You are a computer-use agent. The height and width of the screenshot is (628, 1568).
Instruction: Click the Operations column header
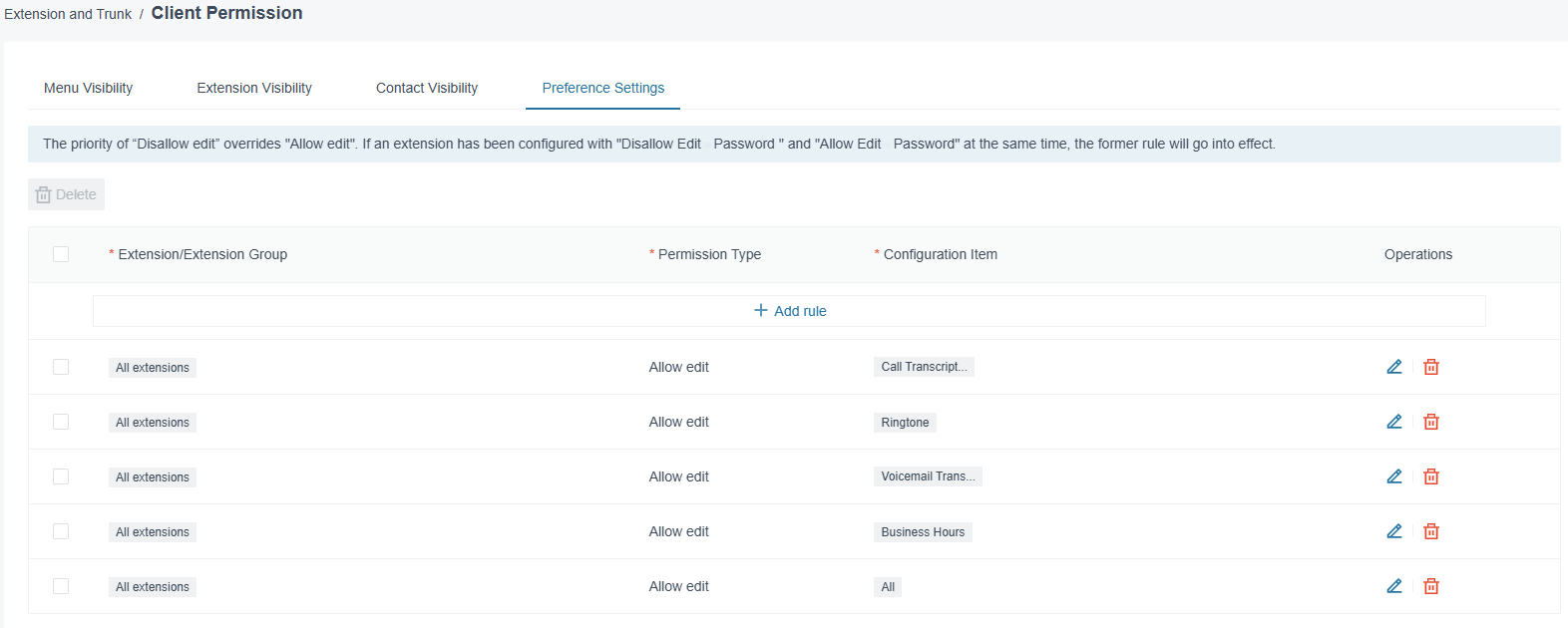(x=1418, y=254)
